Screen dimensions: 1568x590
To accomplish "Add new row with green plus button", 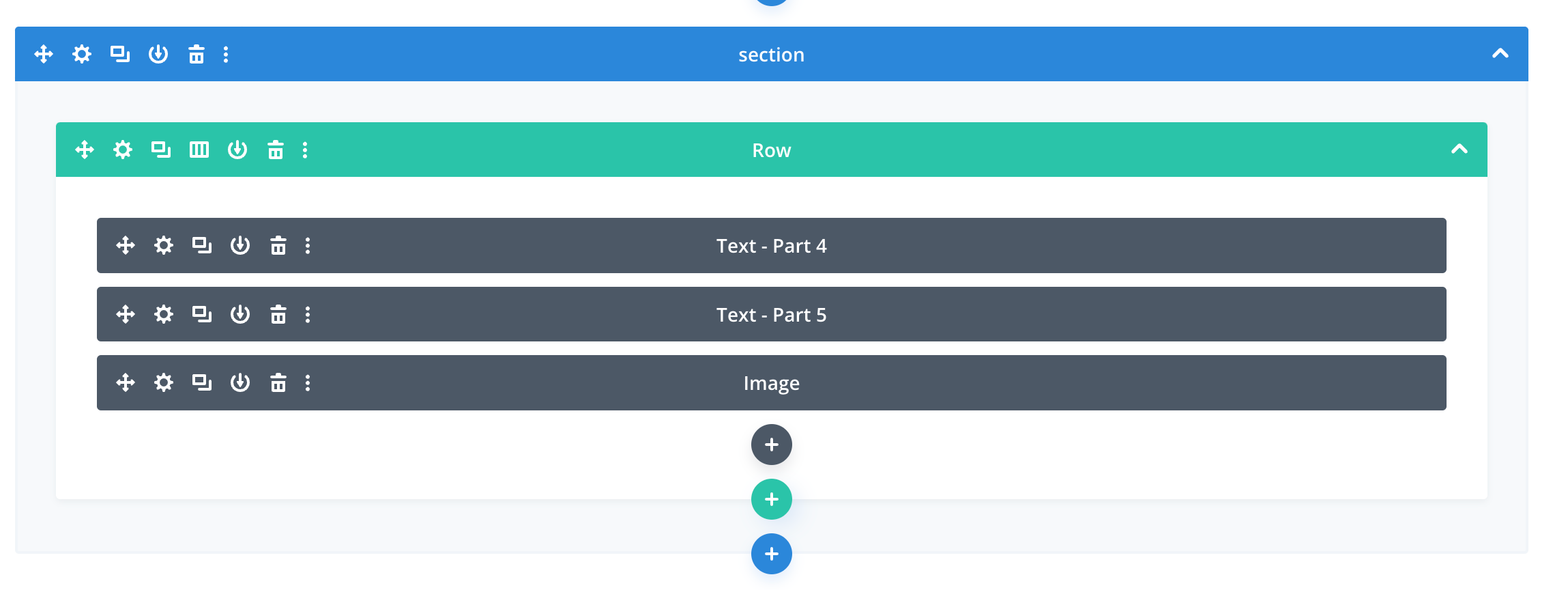I will [x=771, y=499].
